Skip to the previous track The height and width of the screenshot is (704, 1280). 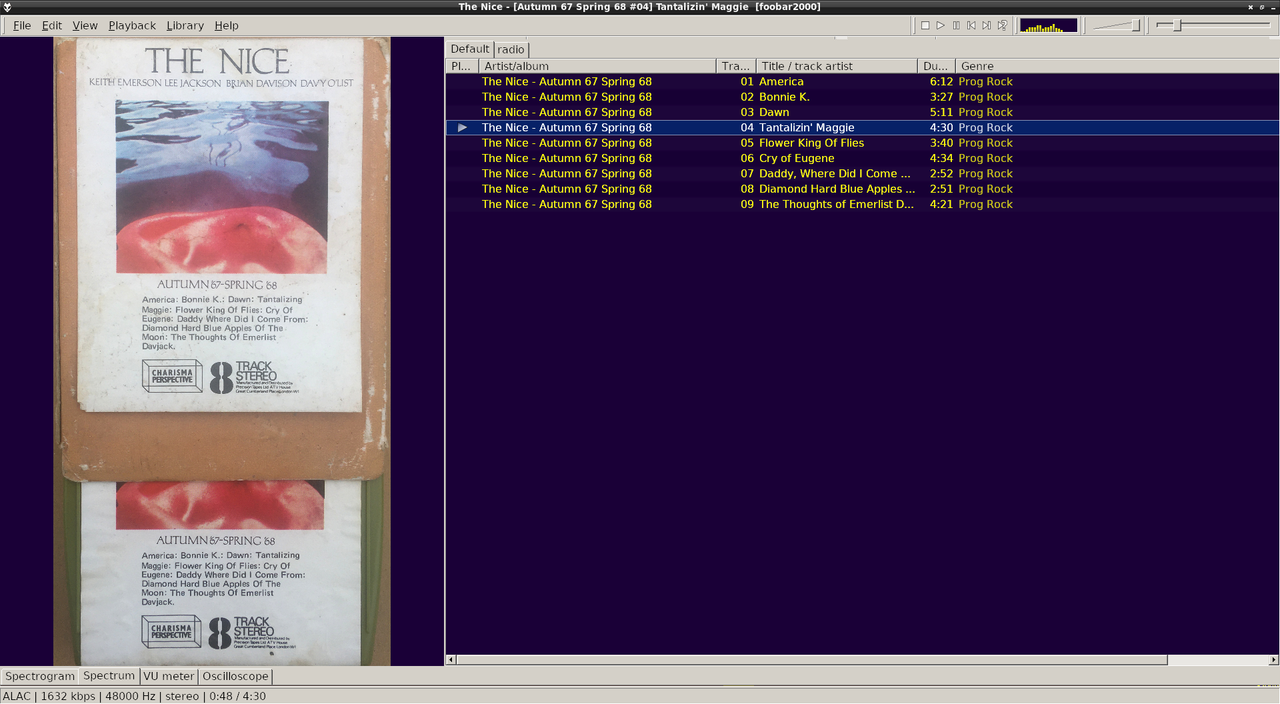pos(971,25)
